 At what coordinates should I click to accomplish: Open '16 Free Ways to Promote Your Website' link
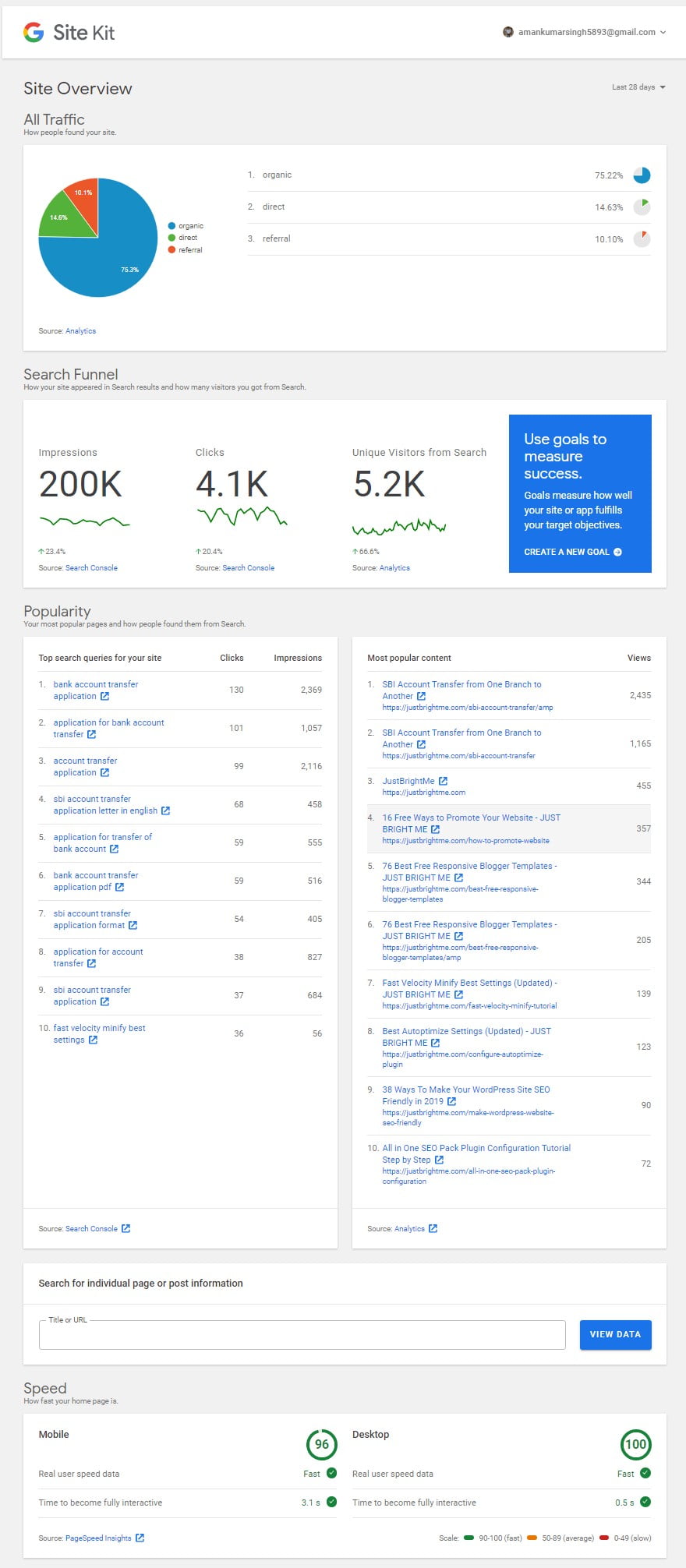(x=471, y=824)
